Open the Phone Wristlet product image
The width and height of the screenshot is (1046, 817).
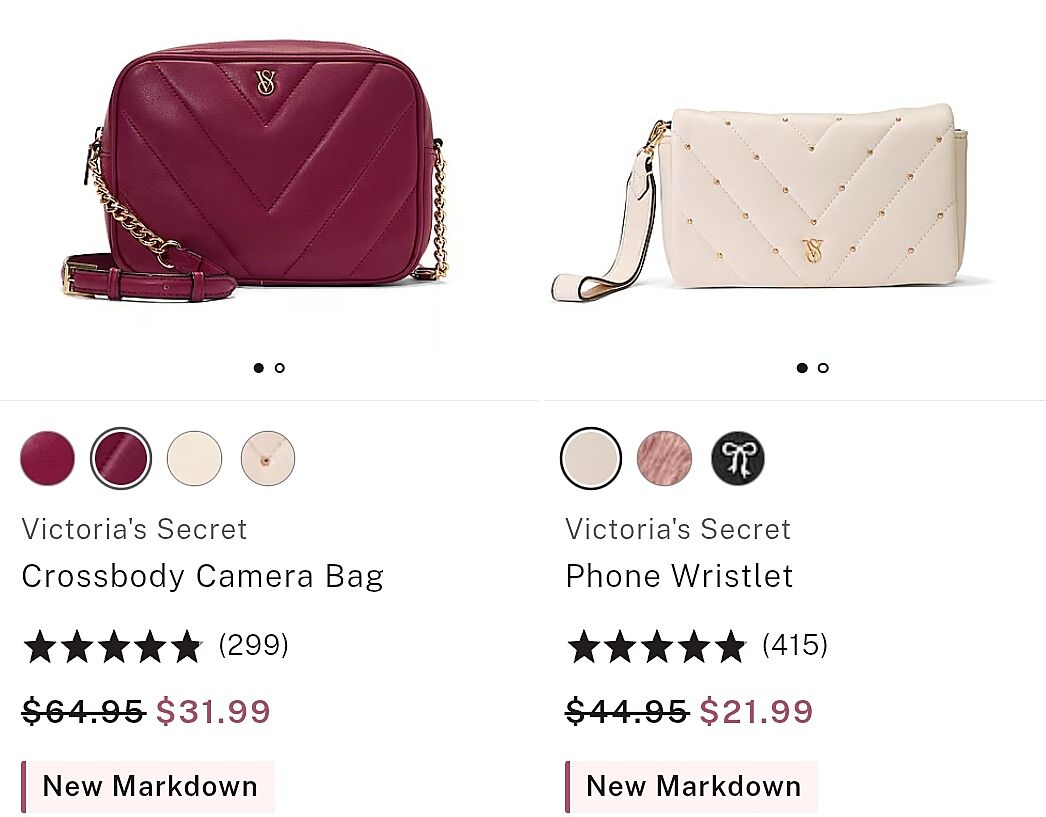click(790, 200)
